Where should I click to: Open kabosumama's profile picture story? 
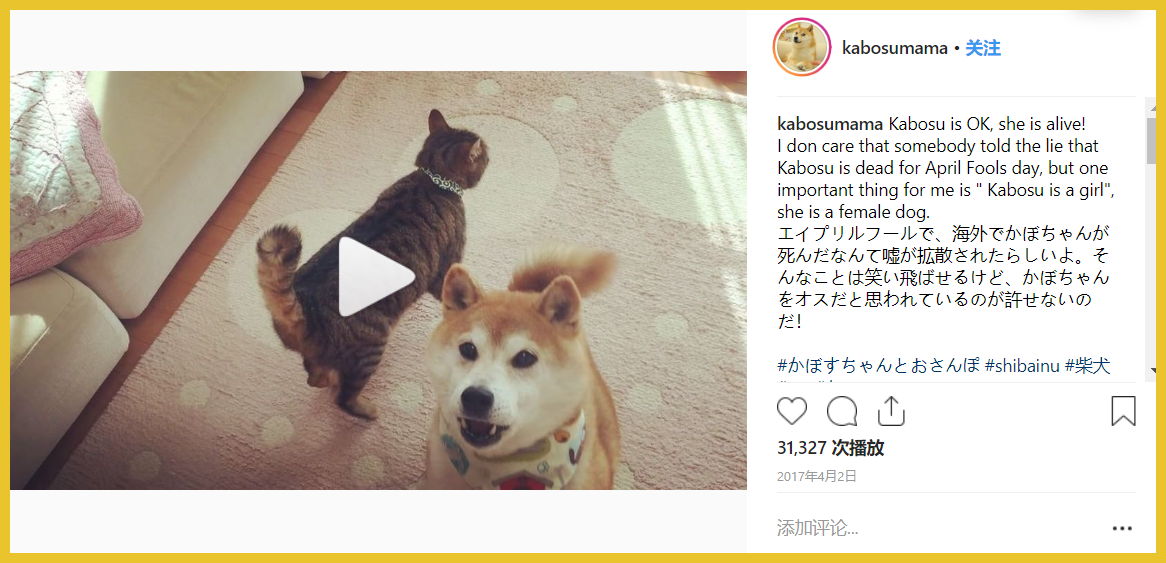(x=802, y=48)
